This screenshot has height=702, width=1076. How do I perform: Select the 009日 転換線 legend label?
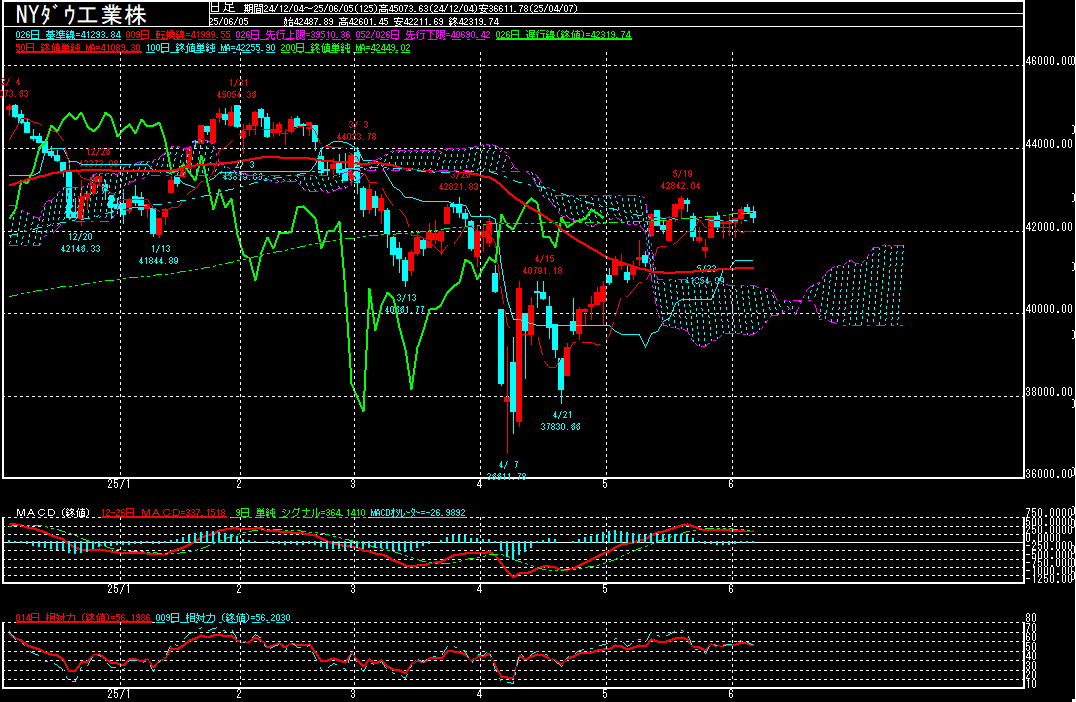point(178,35)
